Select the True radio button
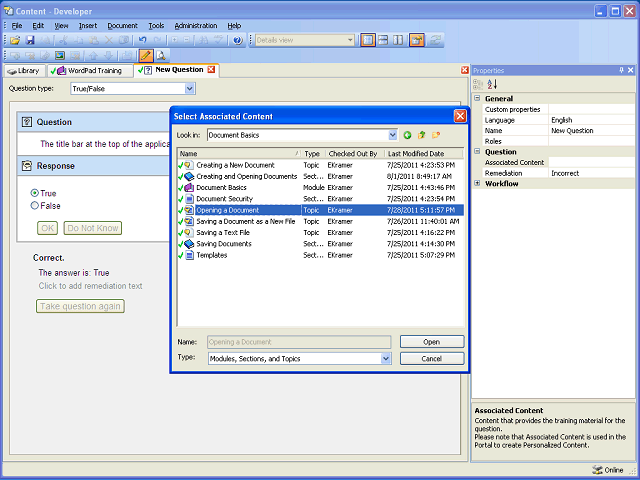 pos(35,193)
